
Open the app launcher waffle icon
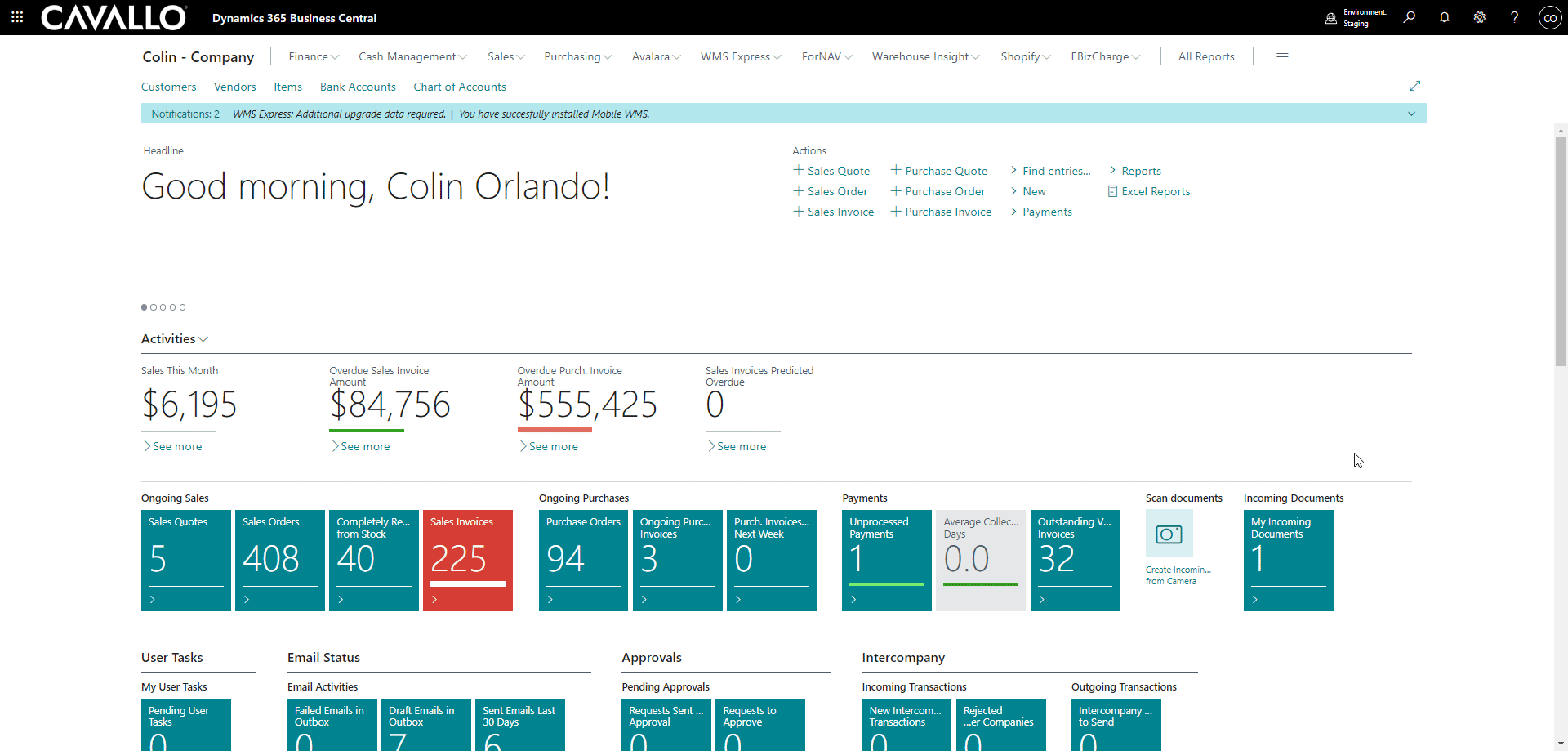coord(17,17)
